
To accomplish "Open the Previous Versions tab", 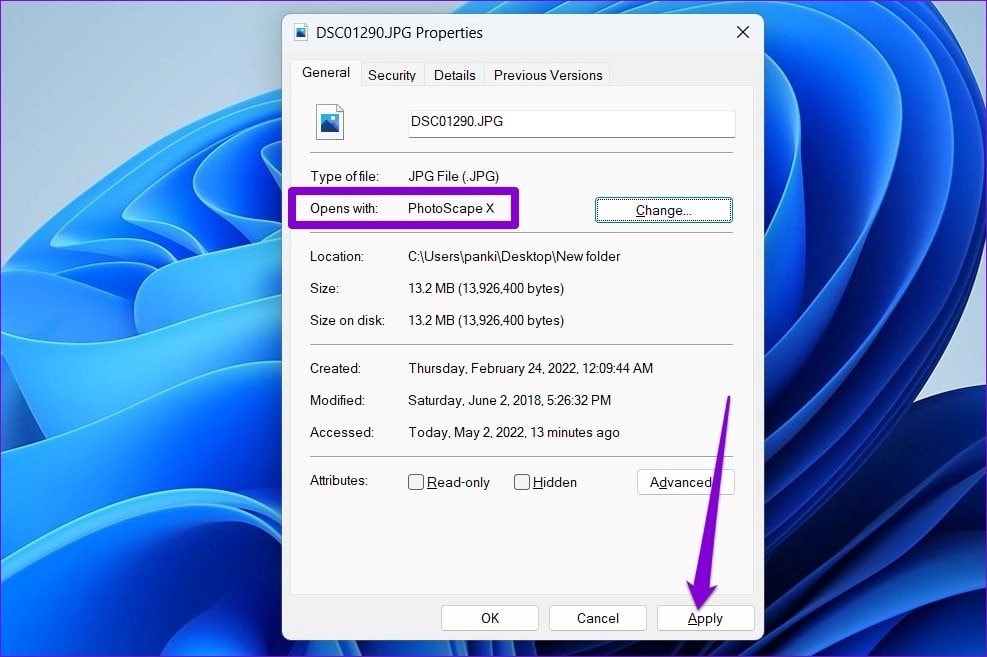I will tap(548, 75).
